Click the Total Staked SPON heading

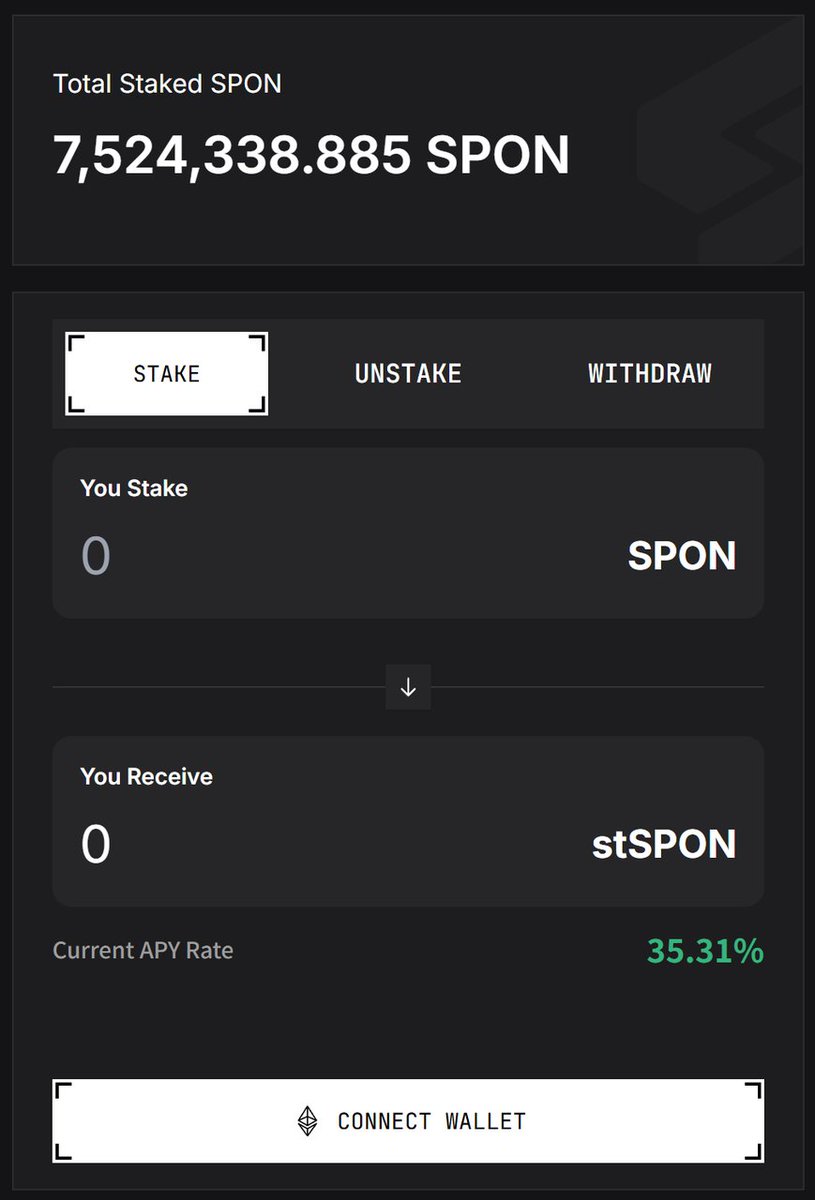pos(167,83)
